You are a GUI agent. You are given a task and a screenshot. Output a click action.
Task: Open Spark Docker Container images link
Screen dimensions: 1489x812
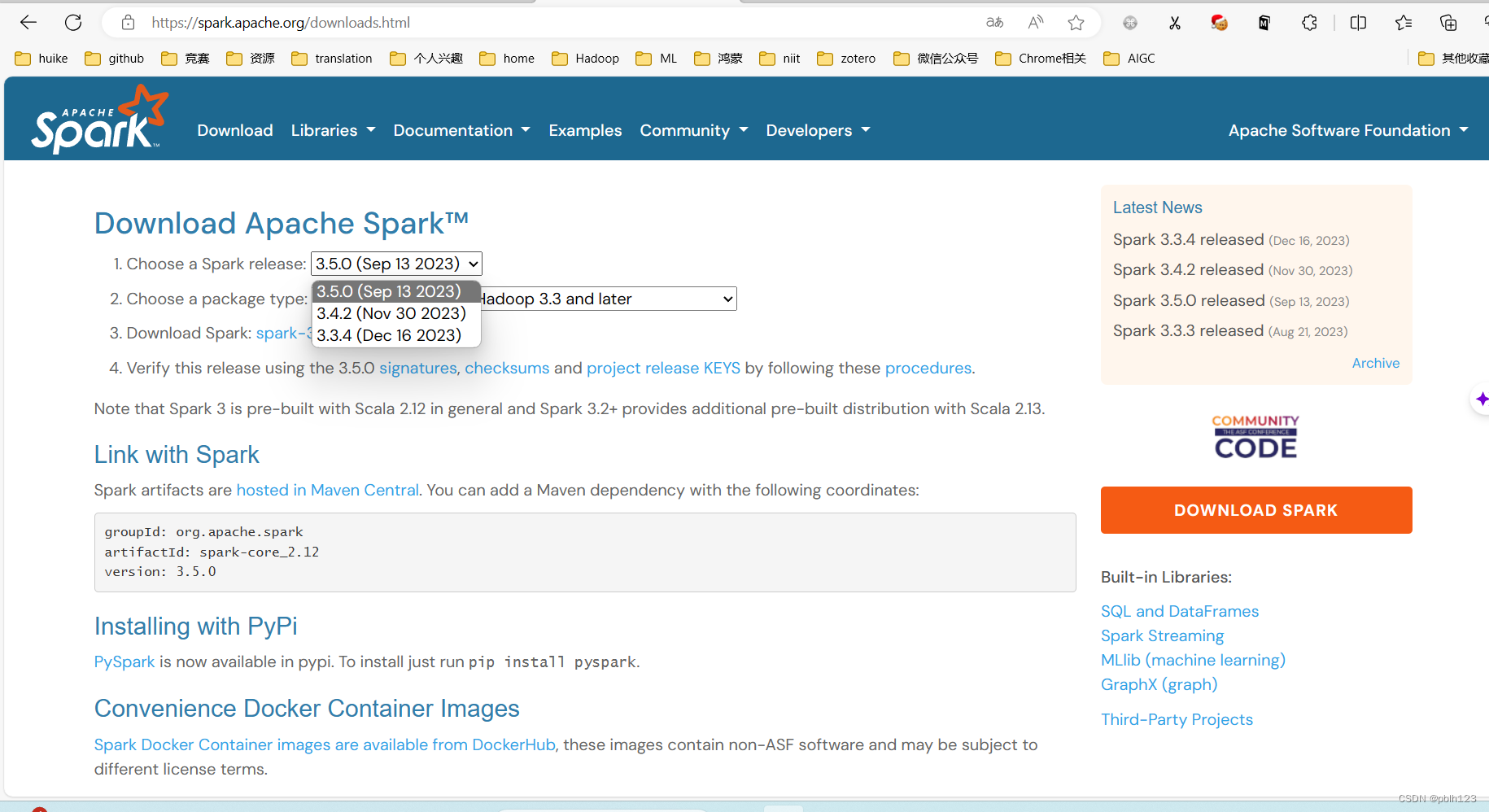click(325, 744)
